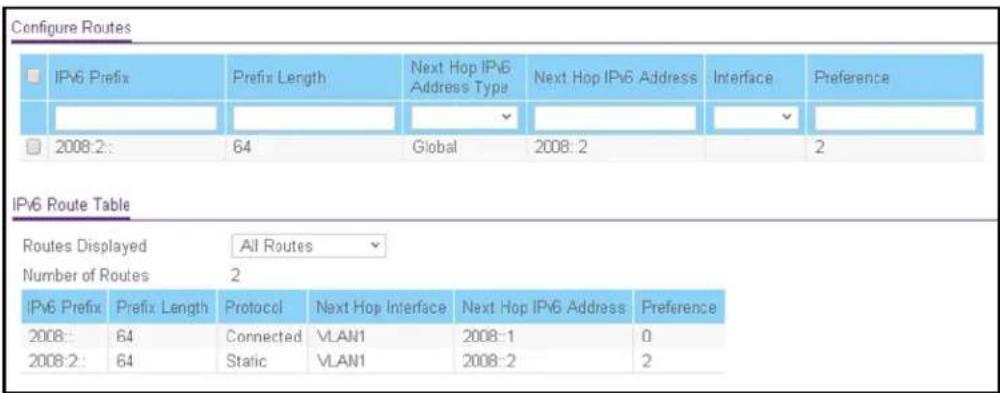This screenshot has height=393, width=1000.
Task: Click the Prefix Length input field
Action: [314, 118]
